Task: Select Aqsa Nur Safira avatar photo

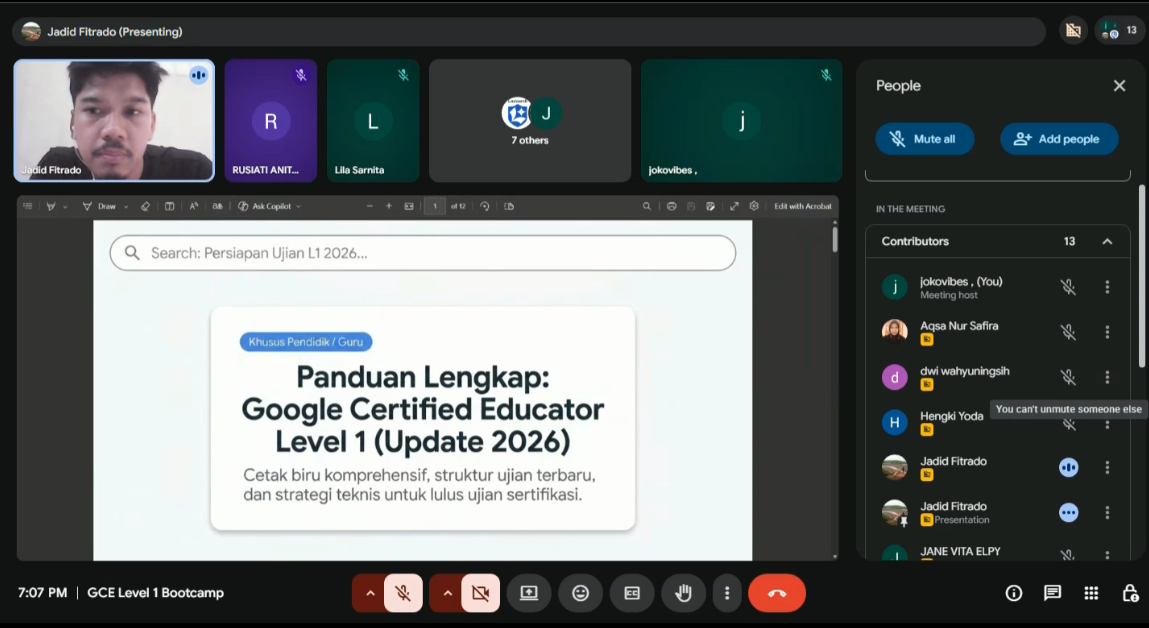Action: 895,332
